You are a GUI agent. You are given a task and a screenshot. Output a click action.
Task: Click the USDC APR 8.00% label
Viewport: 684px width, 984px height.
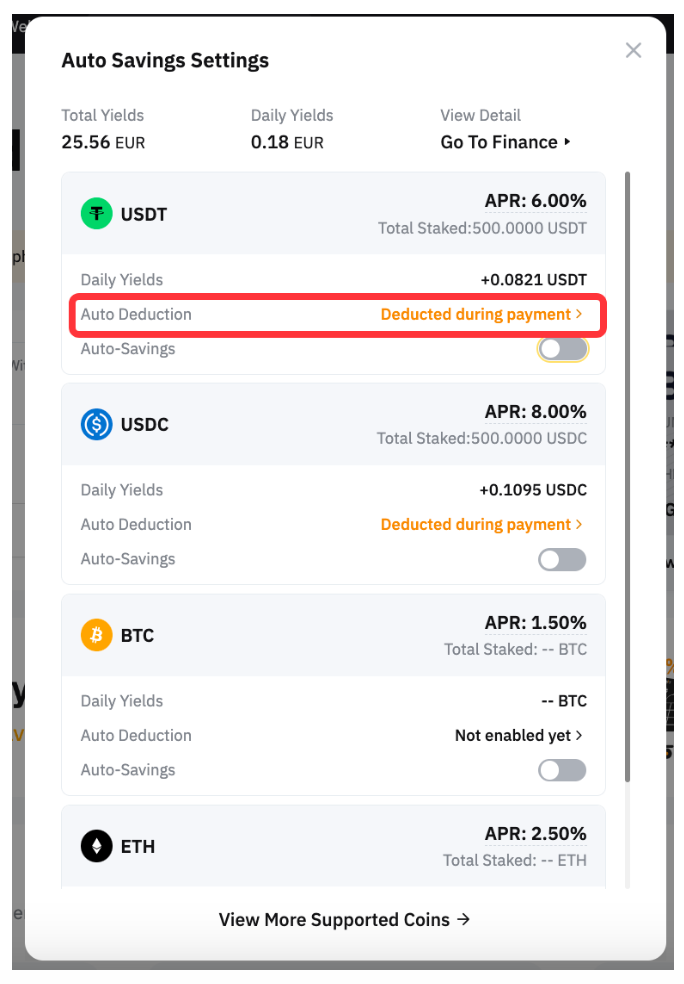(x=535, y=411)
